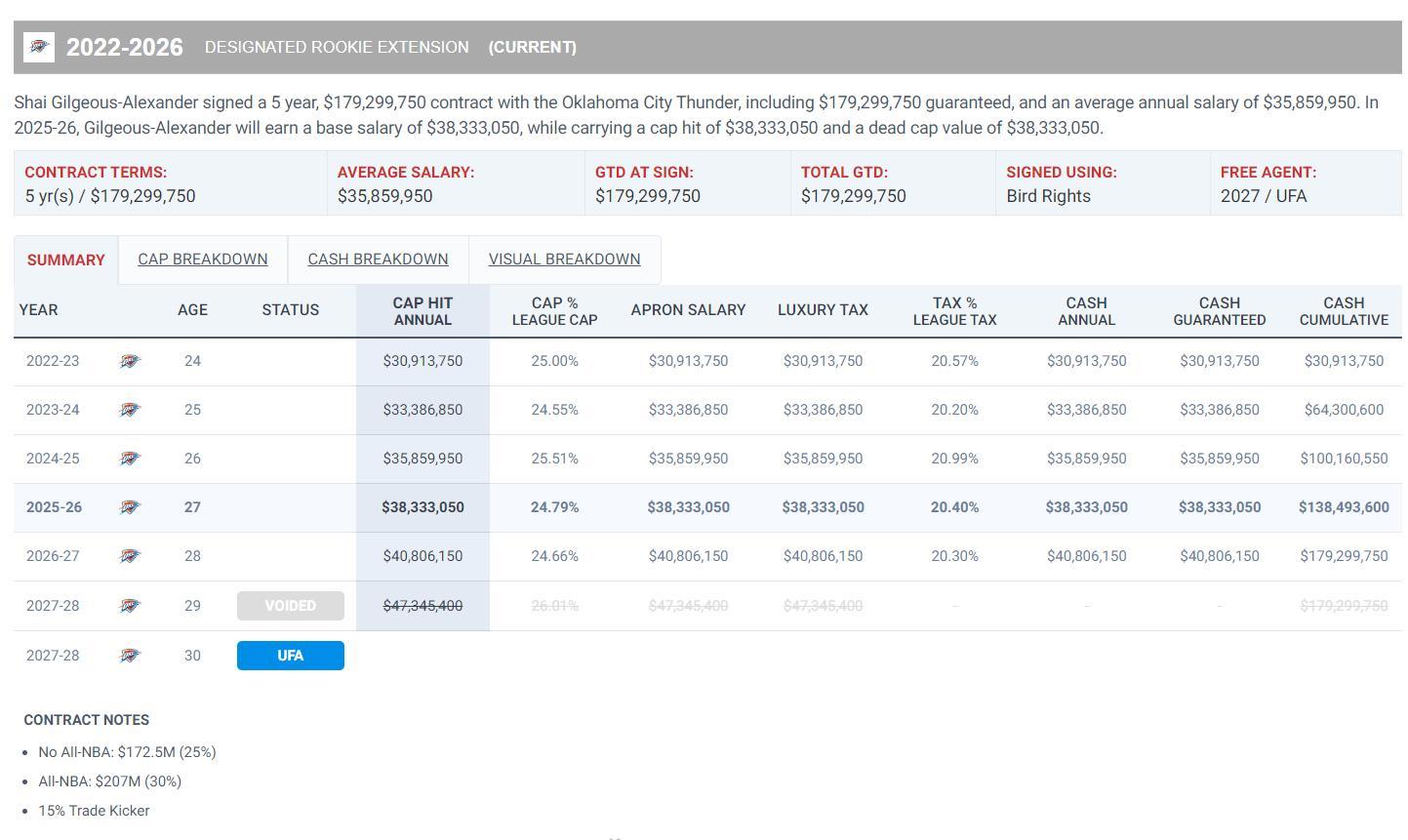The image size is (1408, 840).
Task: Click the Thunder logo in the contract header
Action: (x=39, y=47)
